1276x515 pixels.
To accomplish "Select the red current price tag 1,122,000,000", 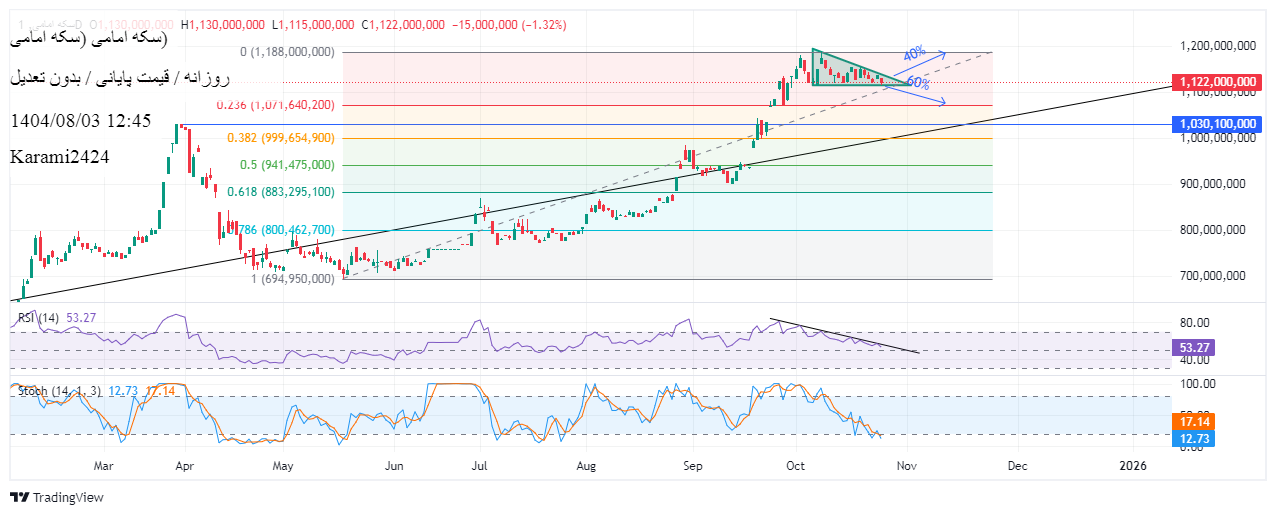I will click(1216, 82).
